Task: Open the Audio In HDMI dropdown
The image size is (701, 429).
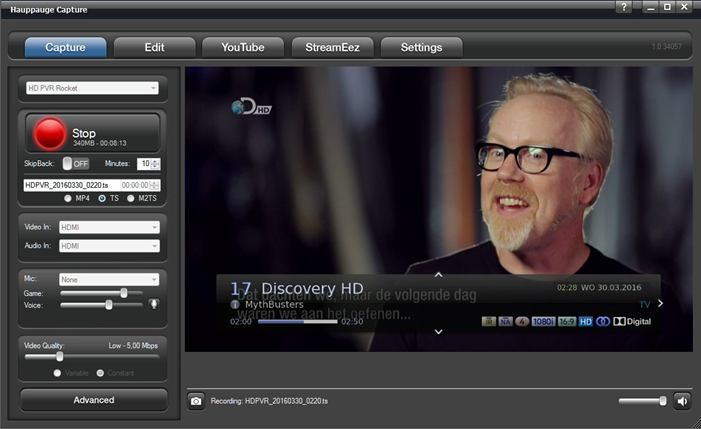Action: point(109,246)
